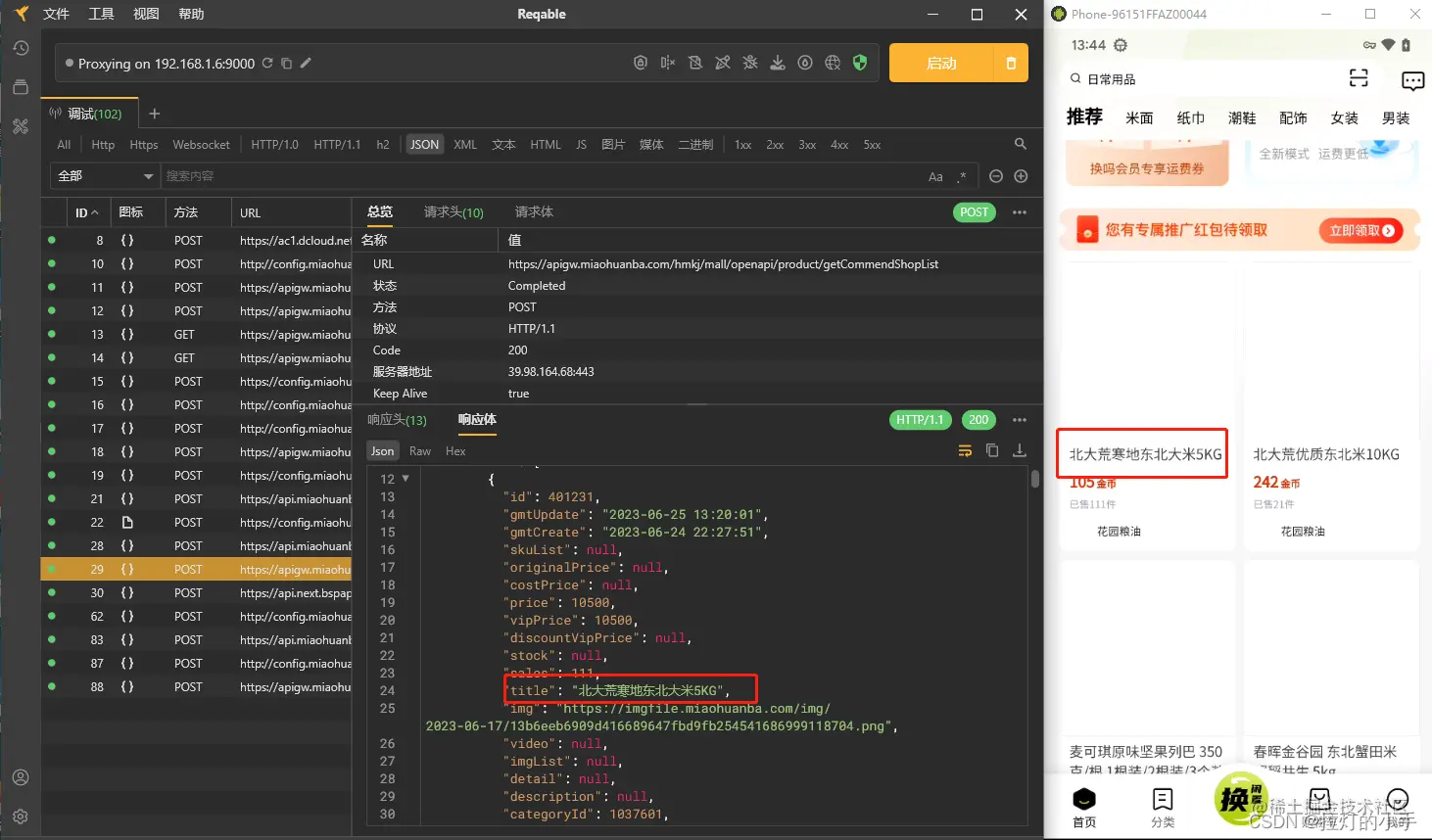Open Reqable settings gear icon
The width and height of the screenshot is (1432, 840).
pyautogui.click(x=21, y=817)
